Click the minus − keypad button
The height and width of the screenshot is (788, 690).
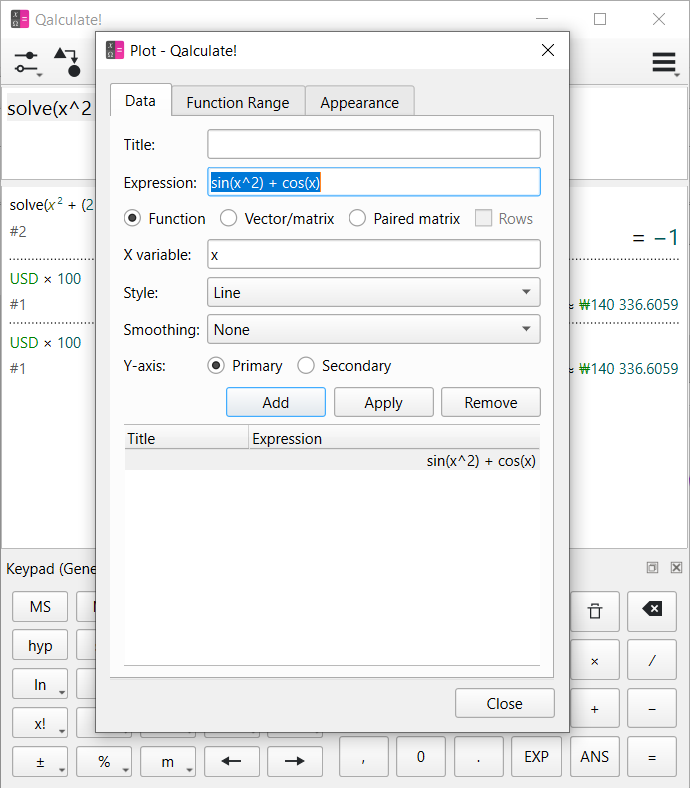coord(652,709)
